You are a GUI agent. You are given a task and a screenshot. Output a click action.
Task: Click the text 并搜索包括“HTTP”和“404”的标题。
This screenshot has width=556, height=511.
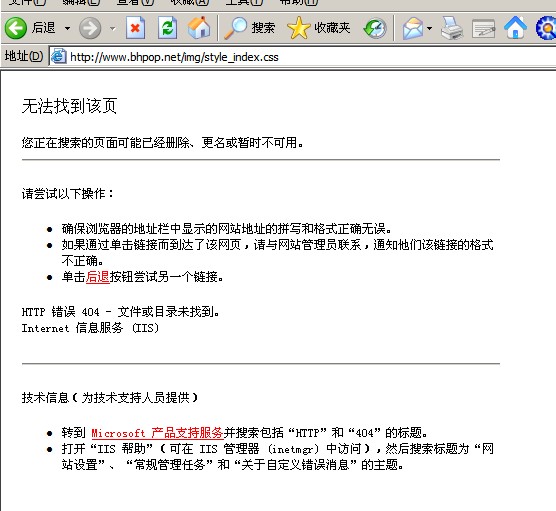pos(326,433)
